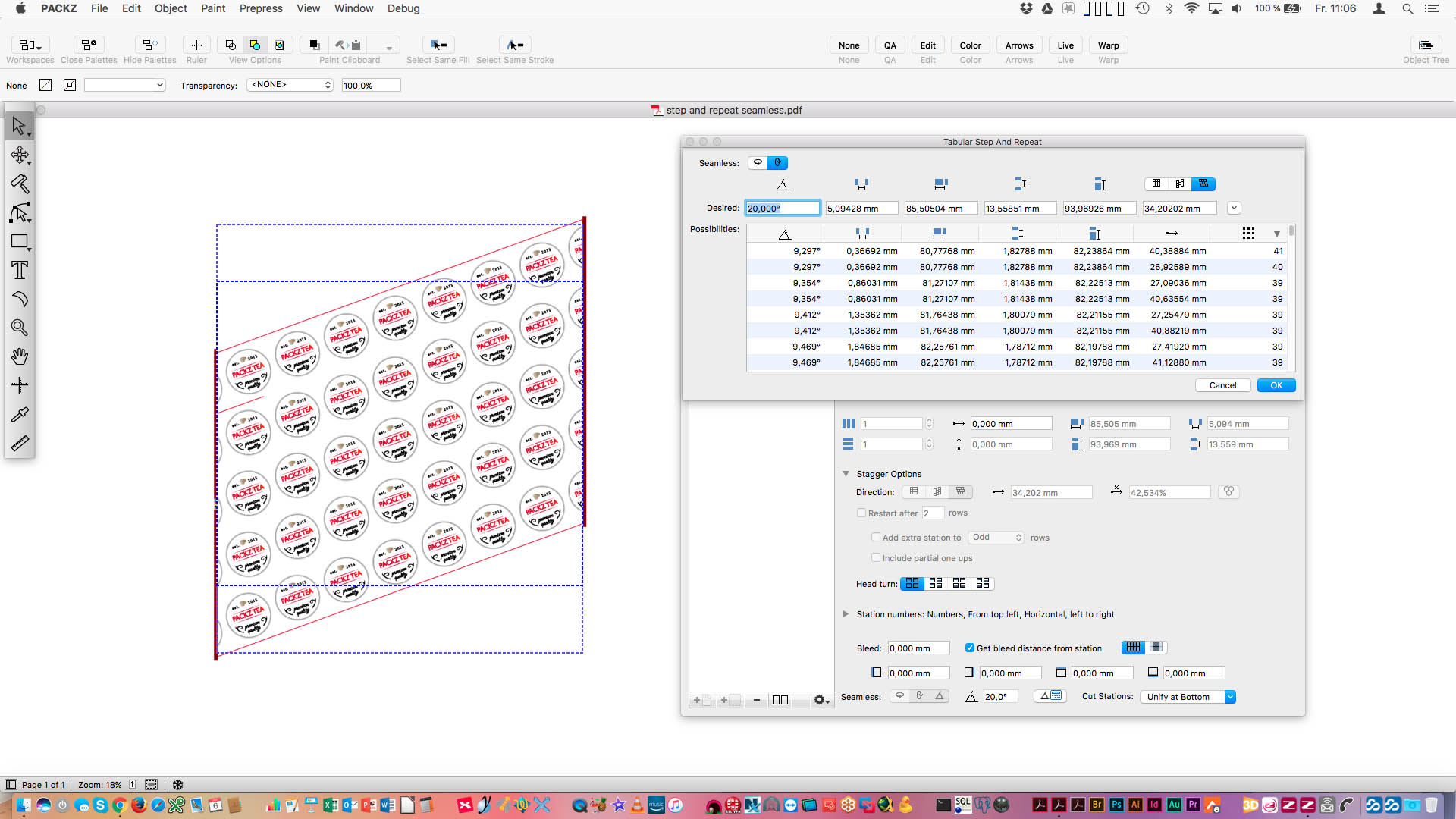Click the minus remove item button

[x=757, y=700]
